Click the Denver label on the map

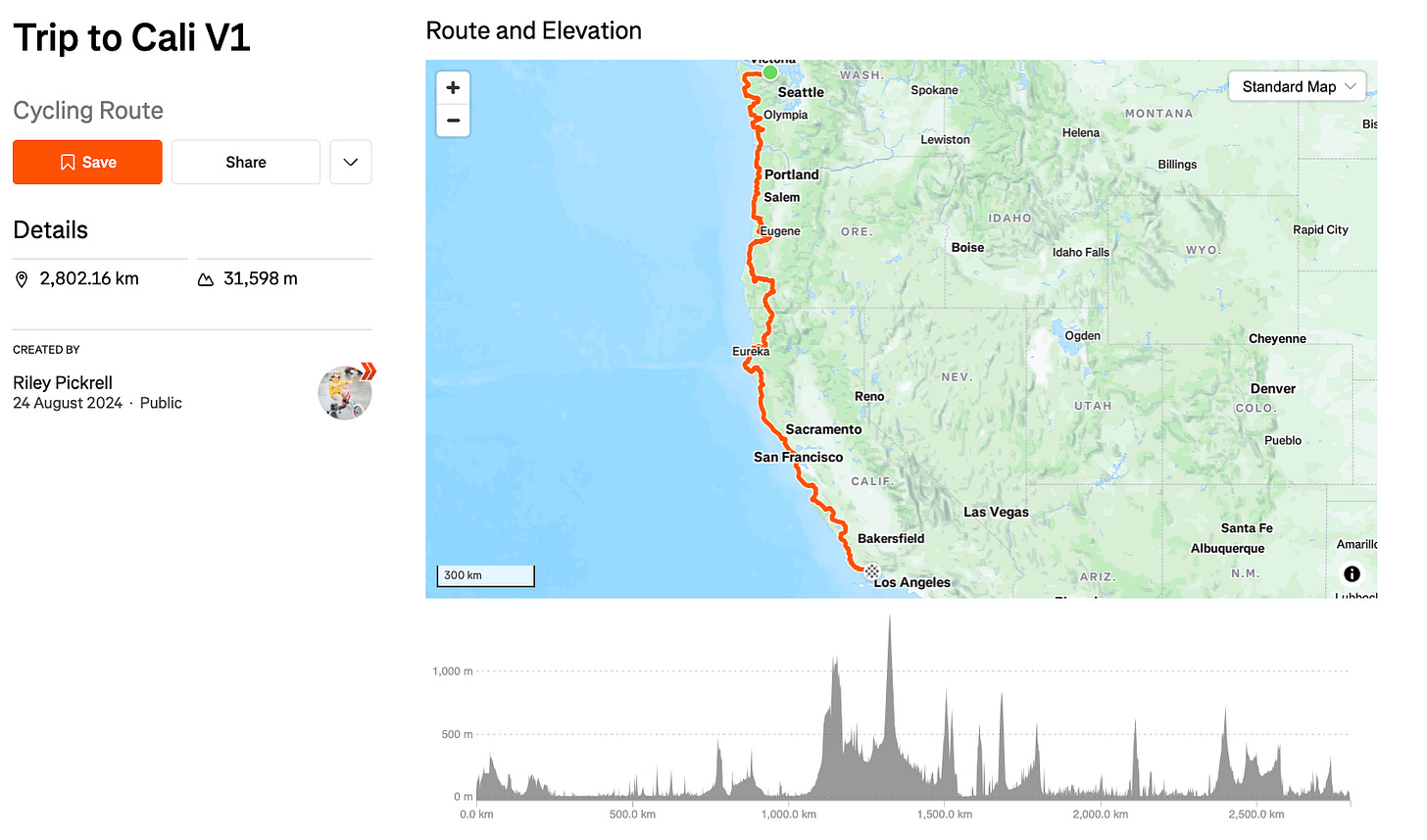[x=1273, y=388]
